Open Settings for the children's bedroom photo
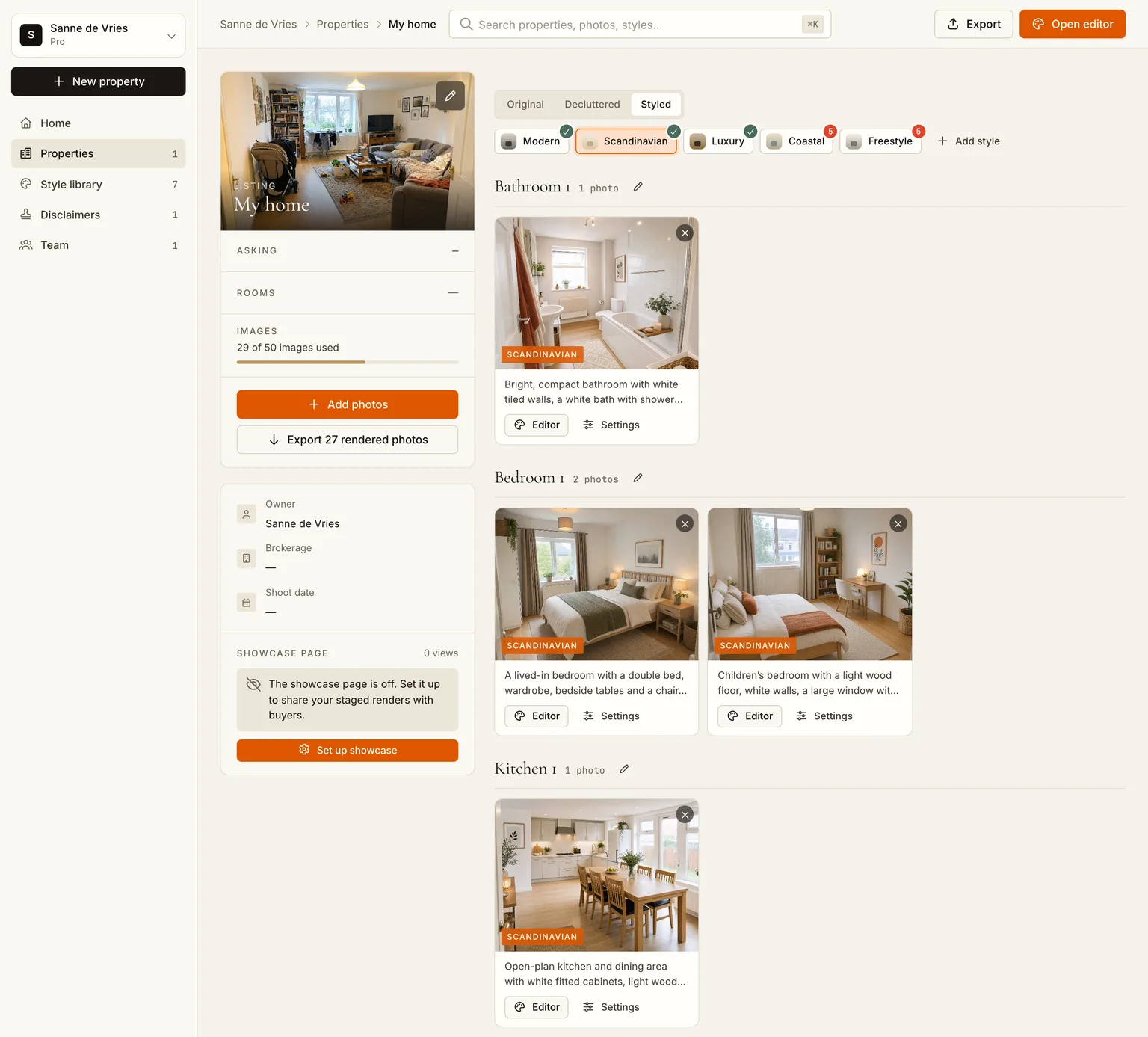The height and width of the screenshot is (1037, 1148). point(824,716)
